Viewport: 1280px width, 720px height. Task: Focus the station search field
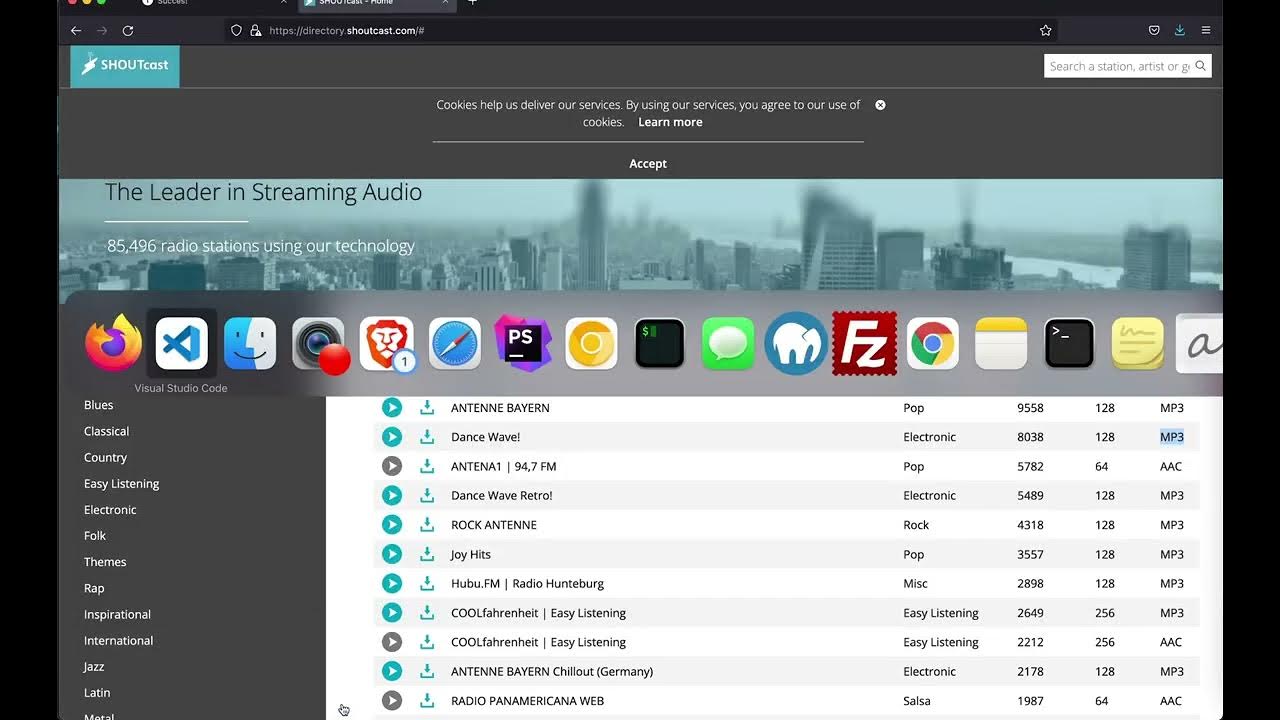pos(1118,66)
